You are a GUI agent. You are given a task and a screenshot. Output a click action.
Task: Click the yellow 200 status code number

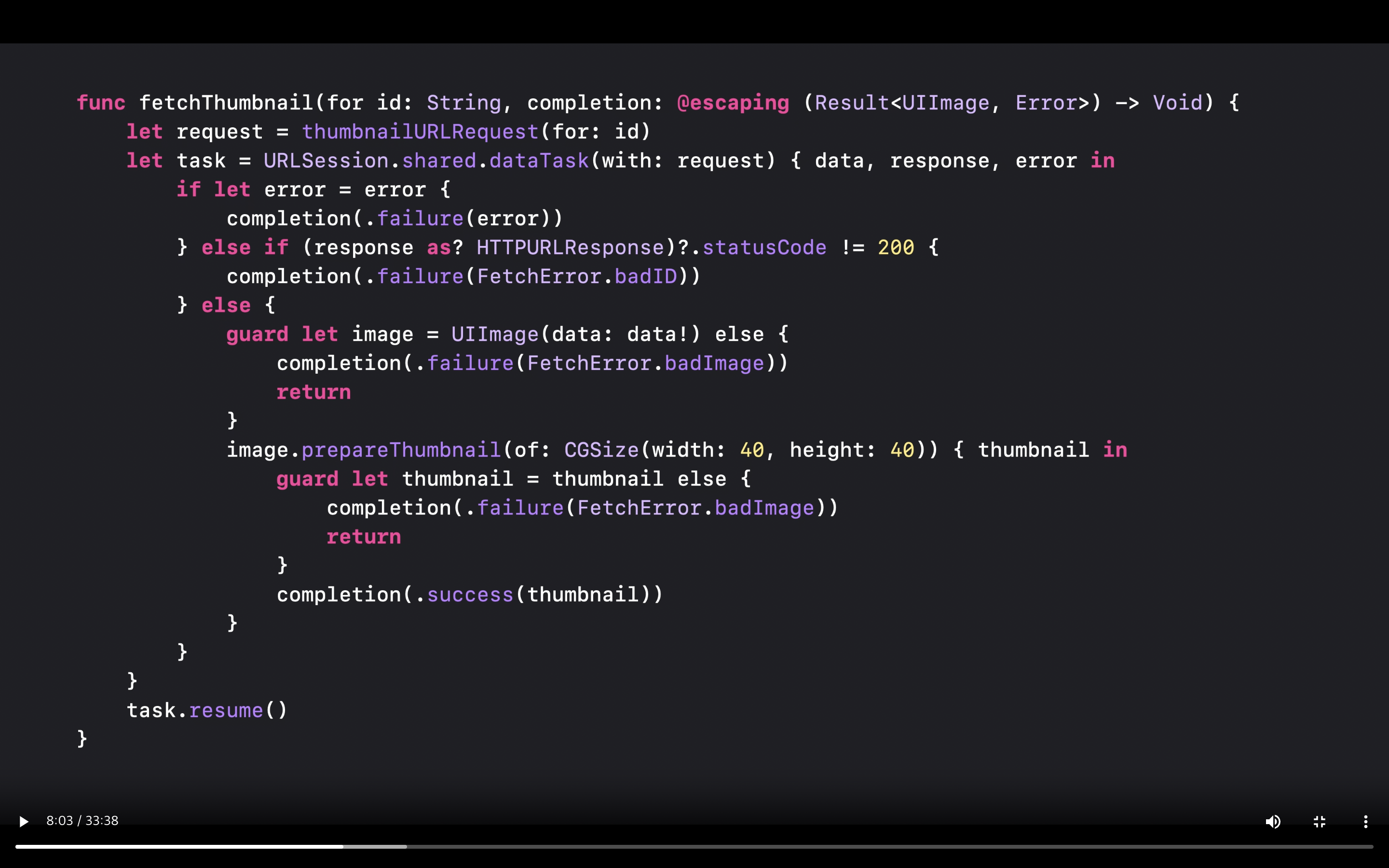pyautogui.click(x=896, y=247)
